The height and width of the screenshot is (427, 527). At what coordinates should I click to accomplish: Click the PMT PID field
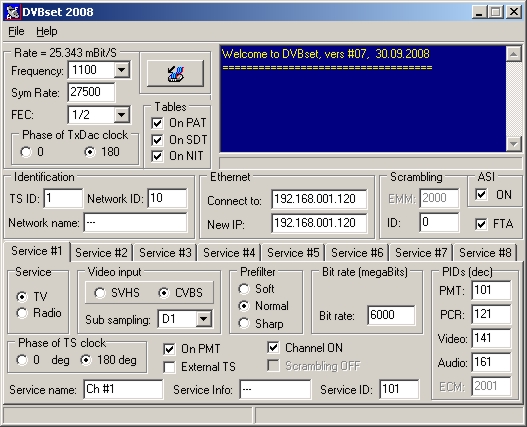(491, 290)
